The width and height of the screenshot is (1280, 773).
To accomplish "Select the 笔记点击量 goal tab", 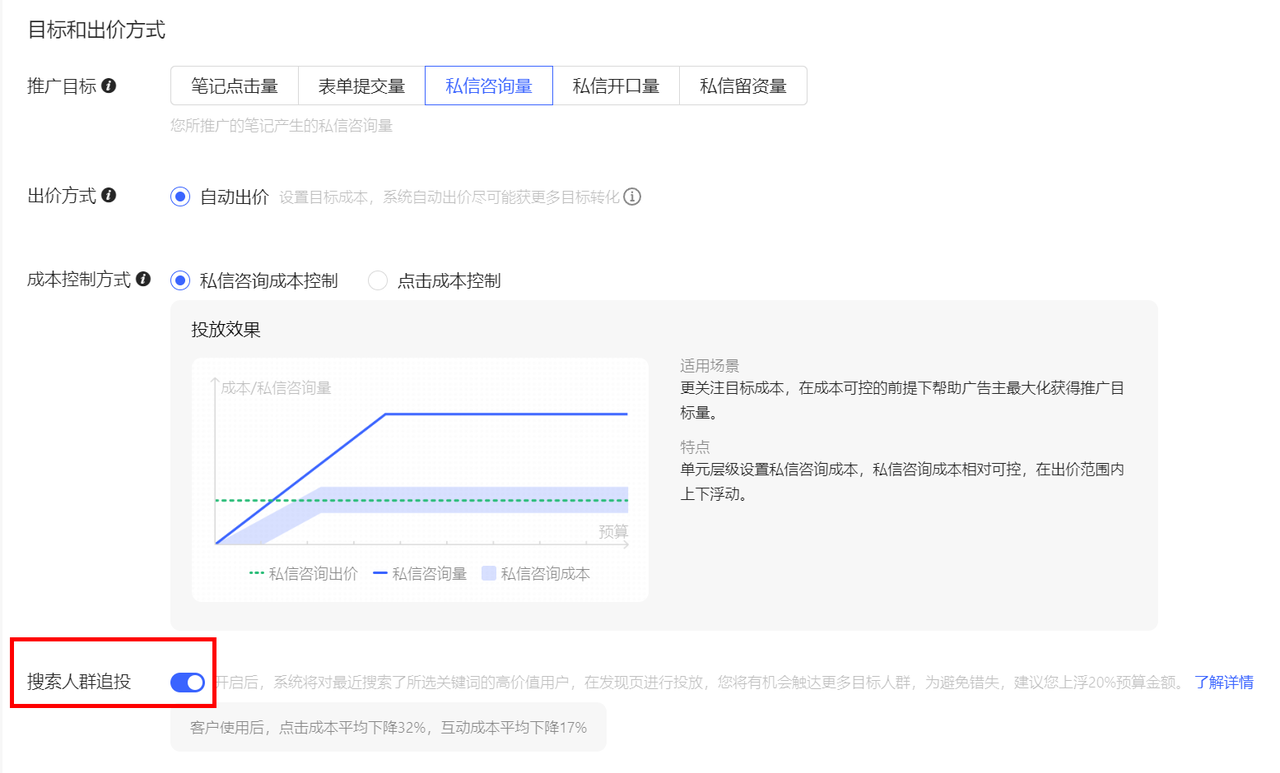I will [235, 86].
